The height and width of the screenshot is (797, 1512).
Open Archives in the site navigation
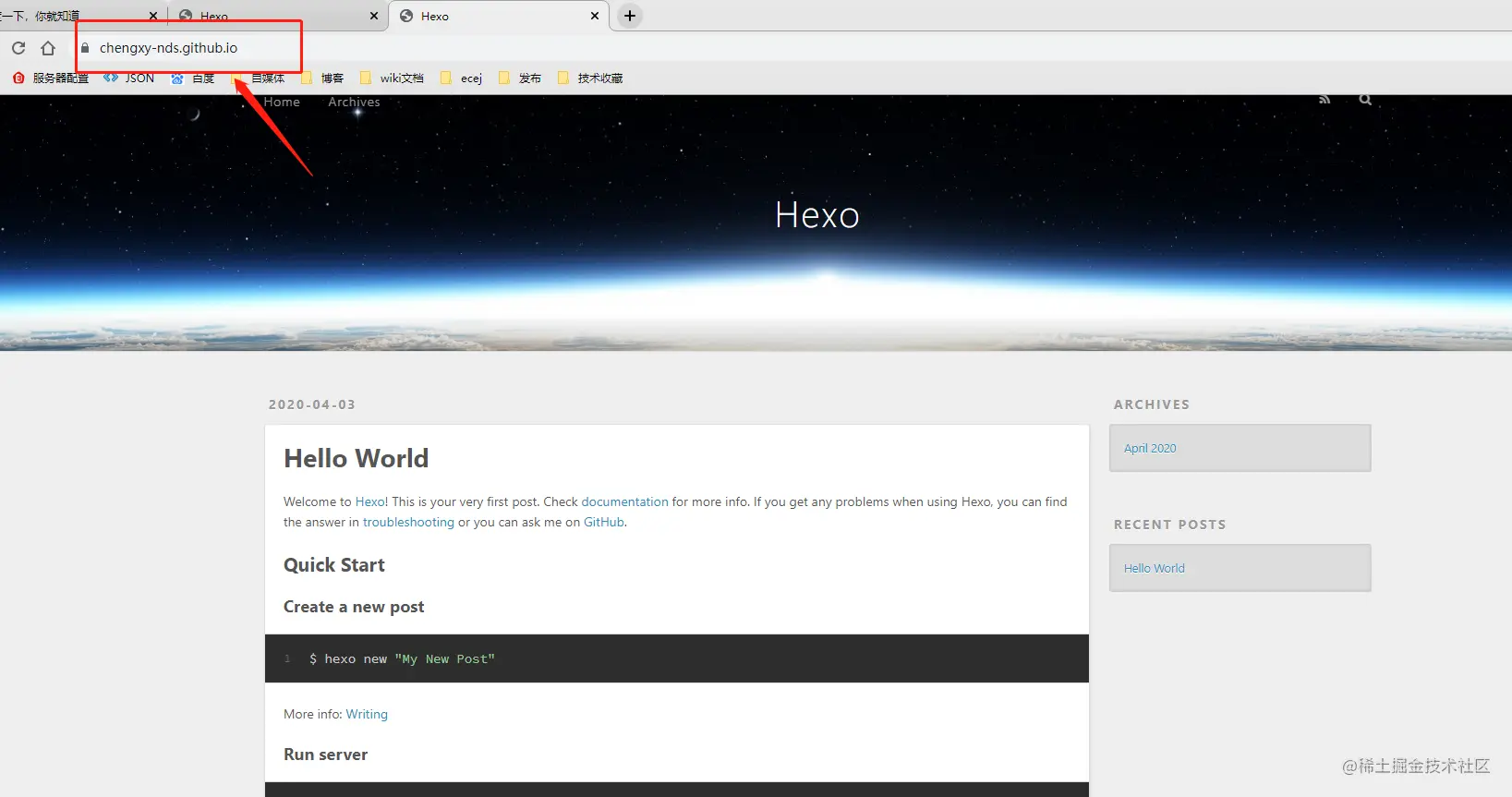pos(354,102)
